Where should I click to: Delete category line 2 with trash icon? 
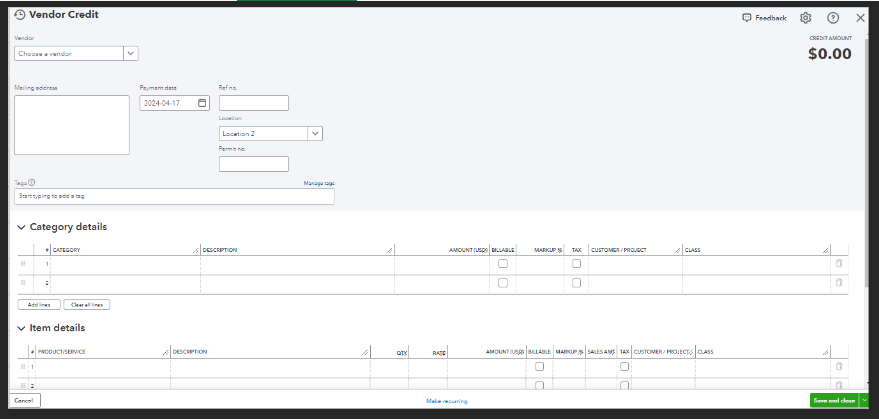tap(839, 283)
